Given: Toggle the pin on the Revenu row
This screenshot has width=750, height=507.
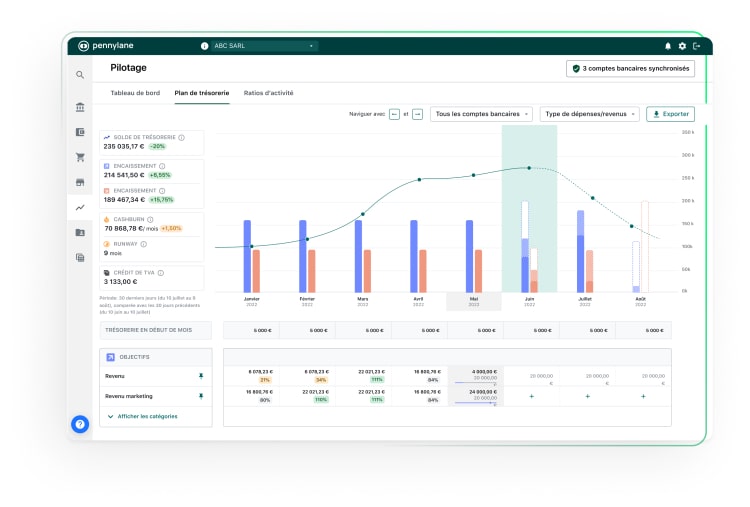Looking at the screenshot, I should (x=201, y=376).
